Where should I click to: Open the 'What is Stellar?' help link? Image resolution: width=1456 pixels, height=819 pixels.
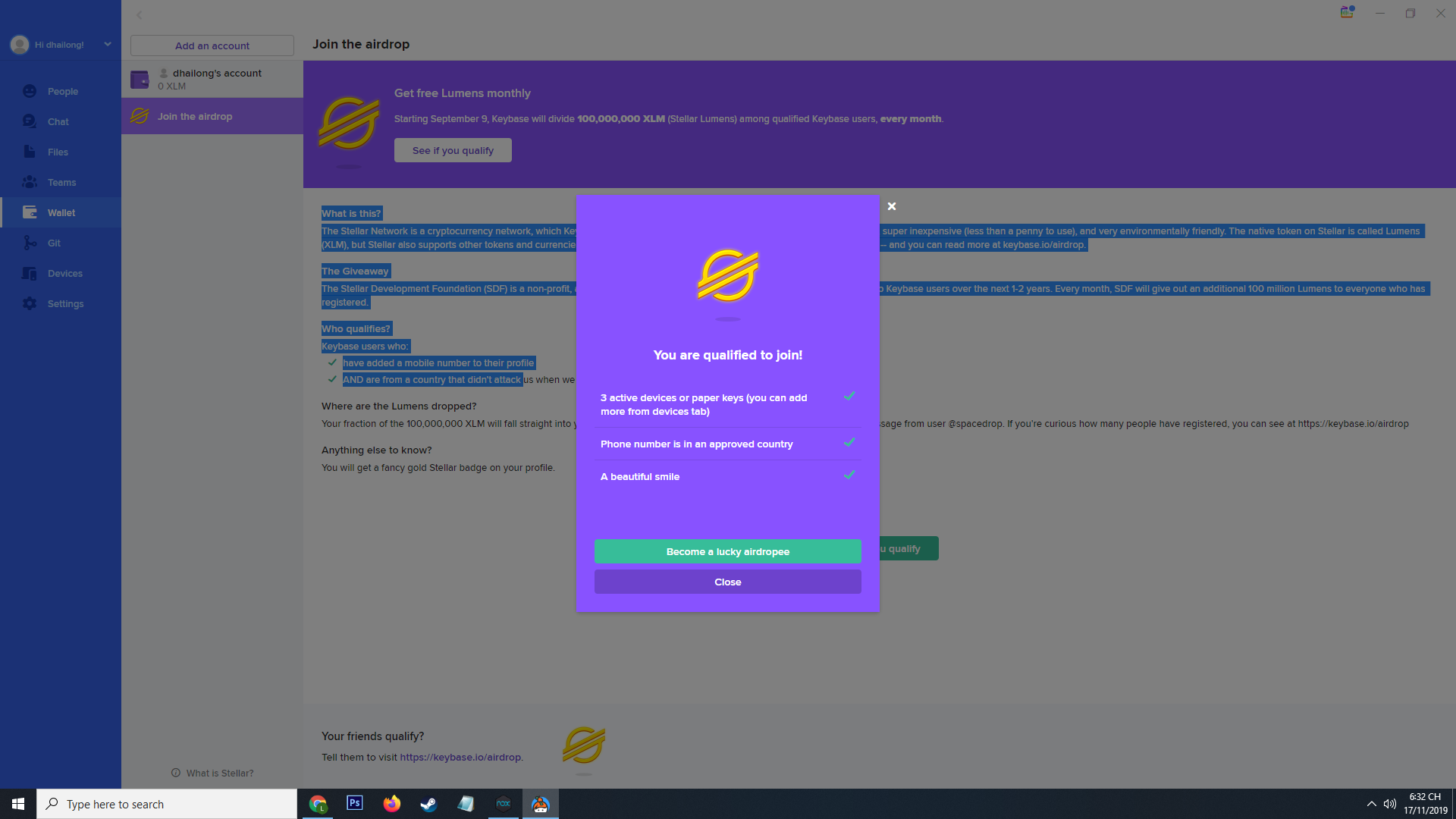[x=219, y=773]
